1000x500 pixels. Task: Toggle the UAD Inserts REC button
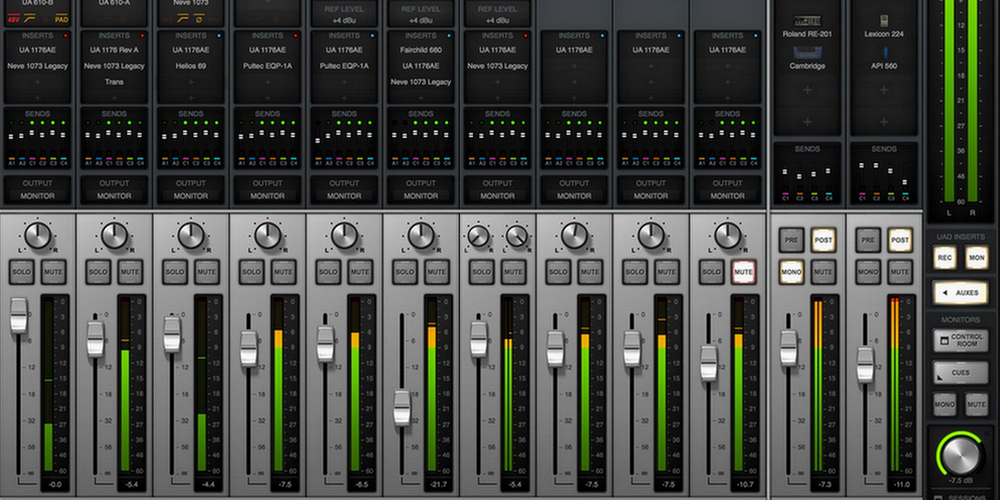(945, 258)
